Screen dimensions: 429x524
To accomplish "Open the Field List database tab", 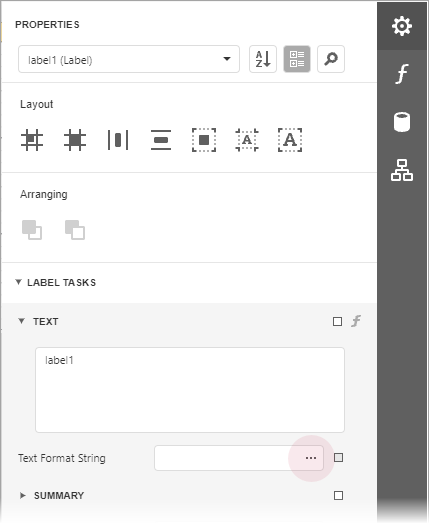I will tap(402, 122).
